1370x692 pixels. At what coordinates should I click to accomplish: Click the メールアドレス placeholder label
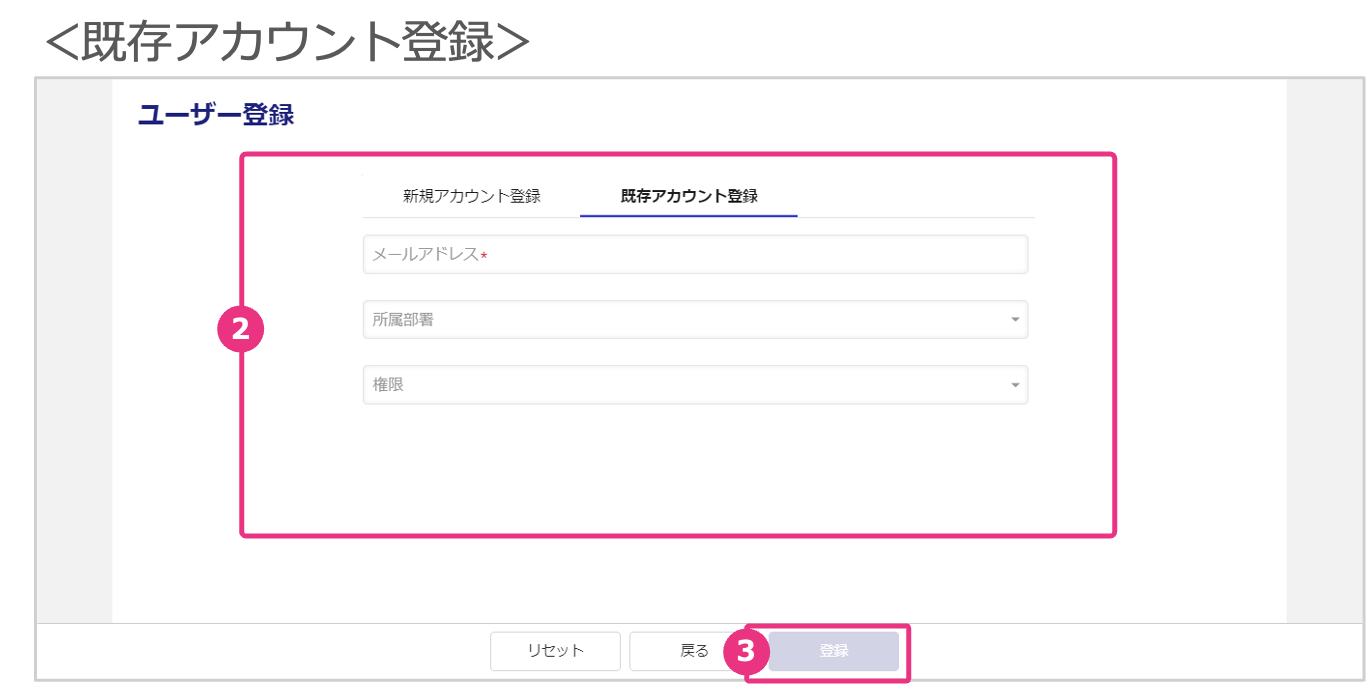click(425, 255)
